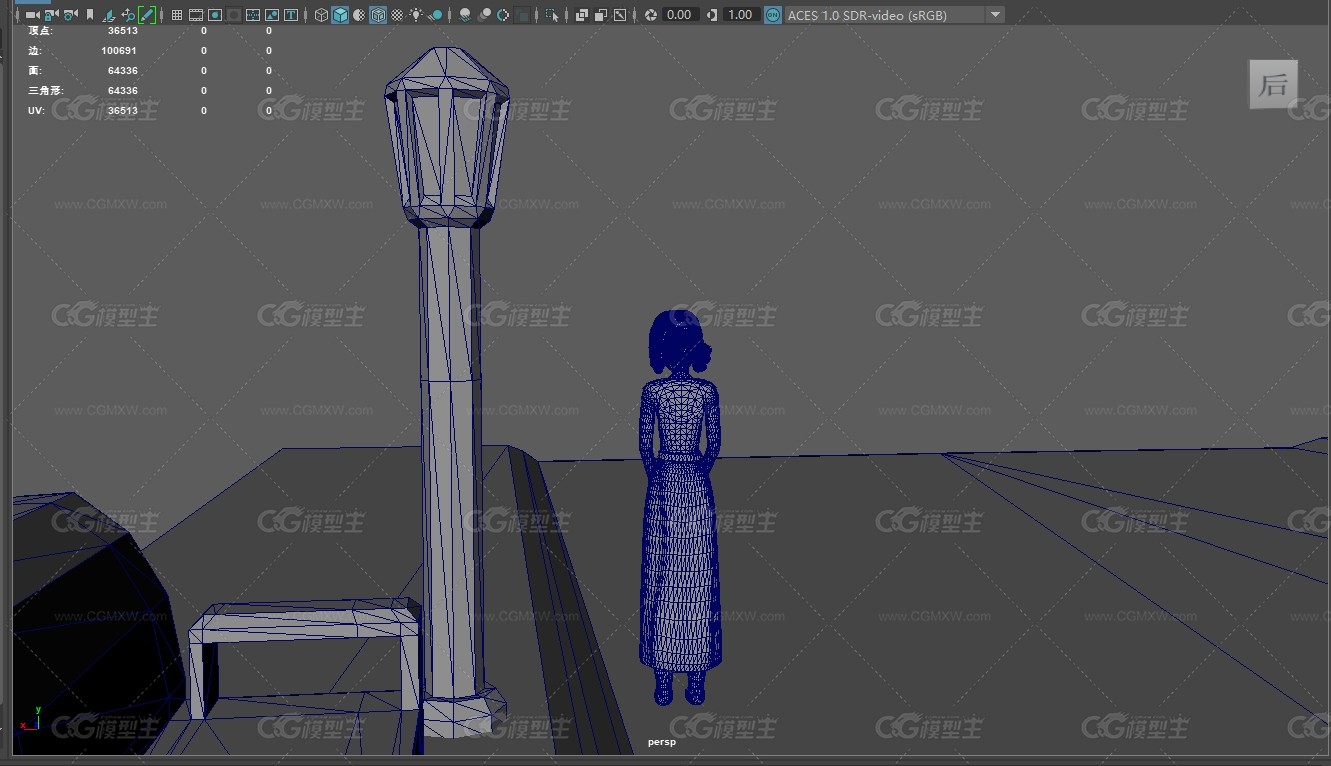1331x766 pixels.
Task: Toggle the viewport Grid display
Action: (x=177, y=15)
